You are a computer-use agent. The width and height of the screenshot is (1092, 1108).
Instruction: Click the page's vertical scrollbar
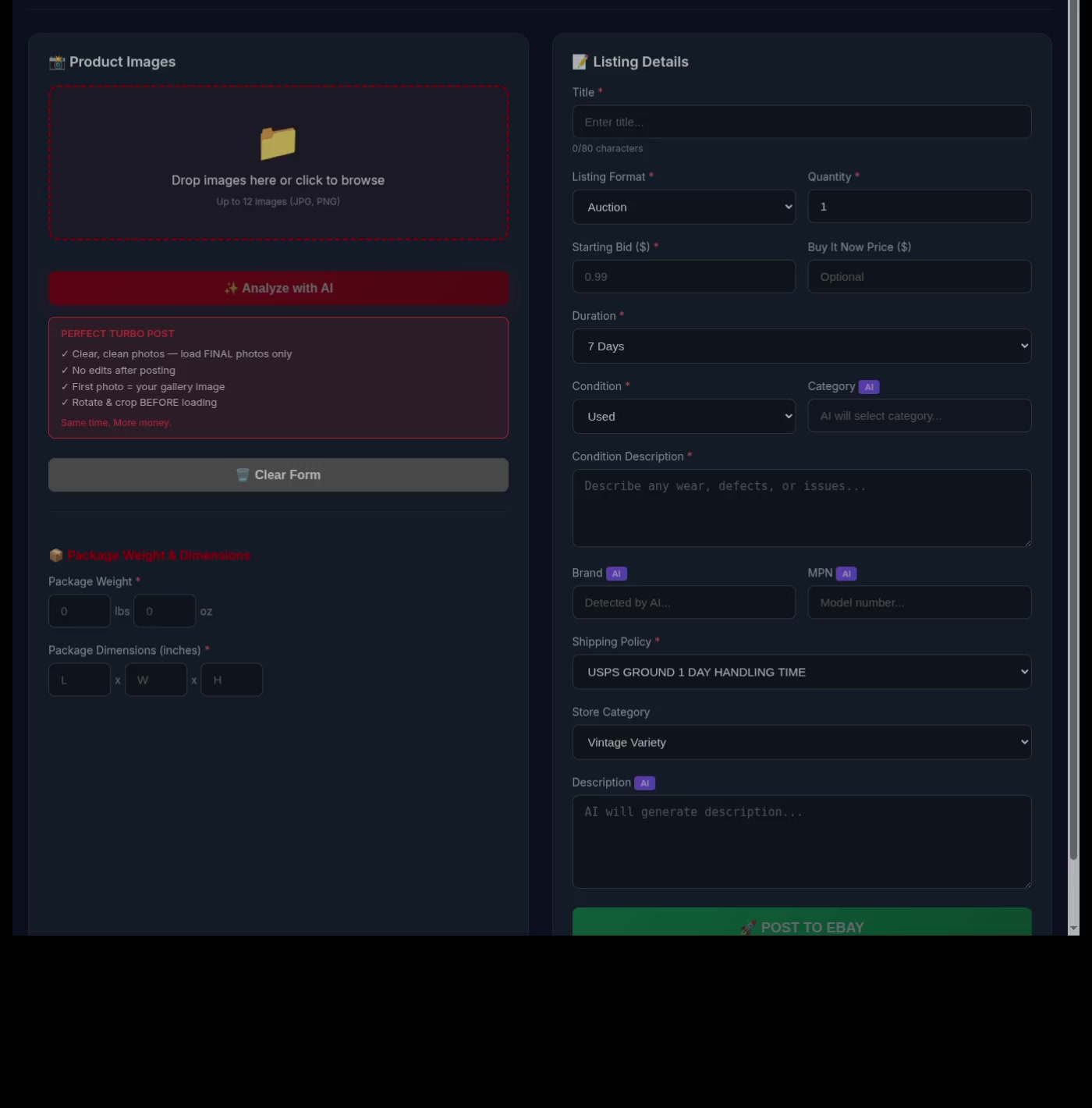(x=1073, y=468)
